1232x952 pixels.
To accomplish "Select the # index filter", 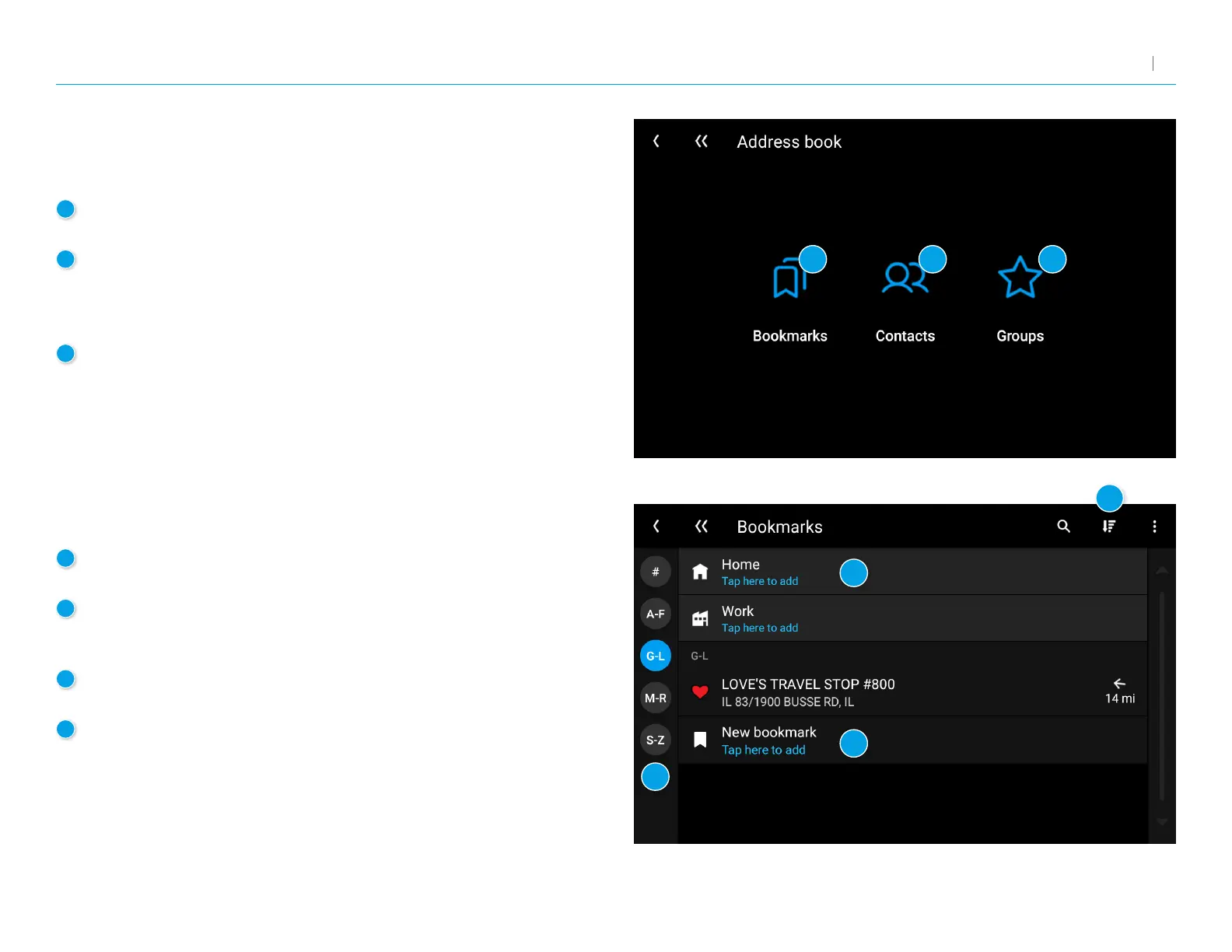I will (x=656, y=572).
